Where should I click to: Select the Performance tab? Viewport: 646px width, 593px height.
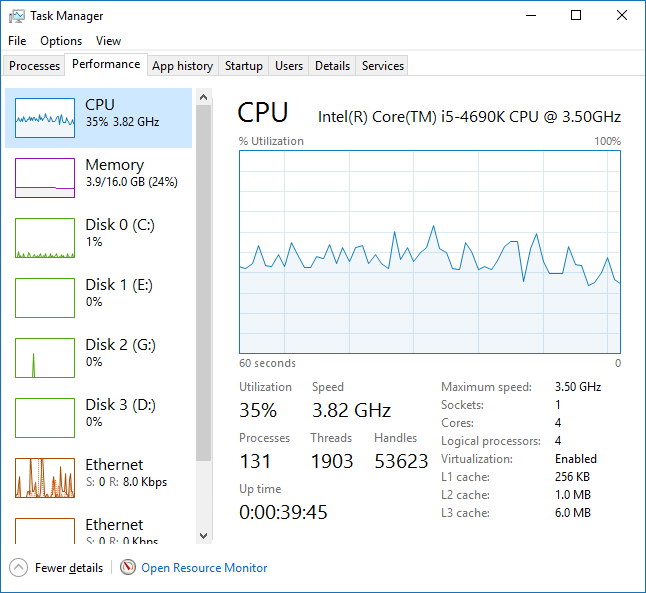coord(106,64)
